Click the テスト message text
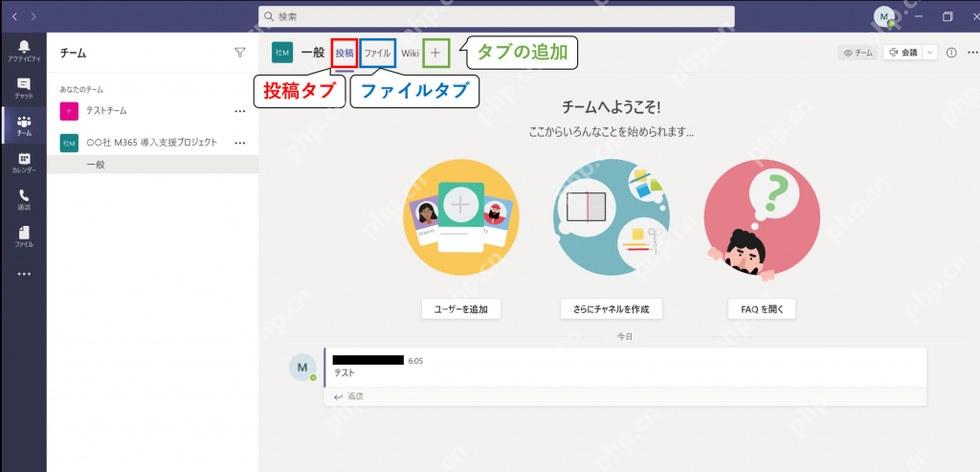This screenshot has width=980, height=472. [x=344, y=373]
